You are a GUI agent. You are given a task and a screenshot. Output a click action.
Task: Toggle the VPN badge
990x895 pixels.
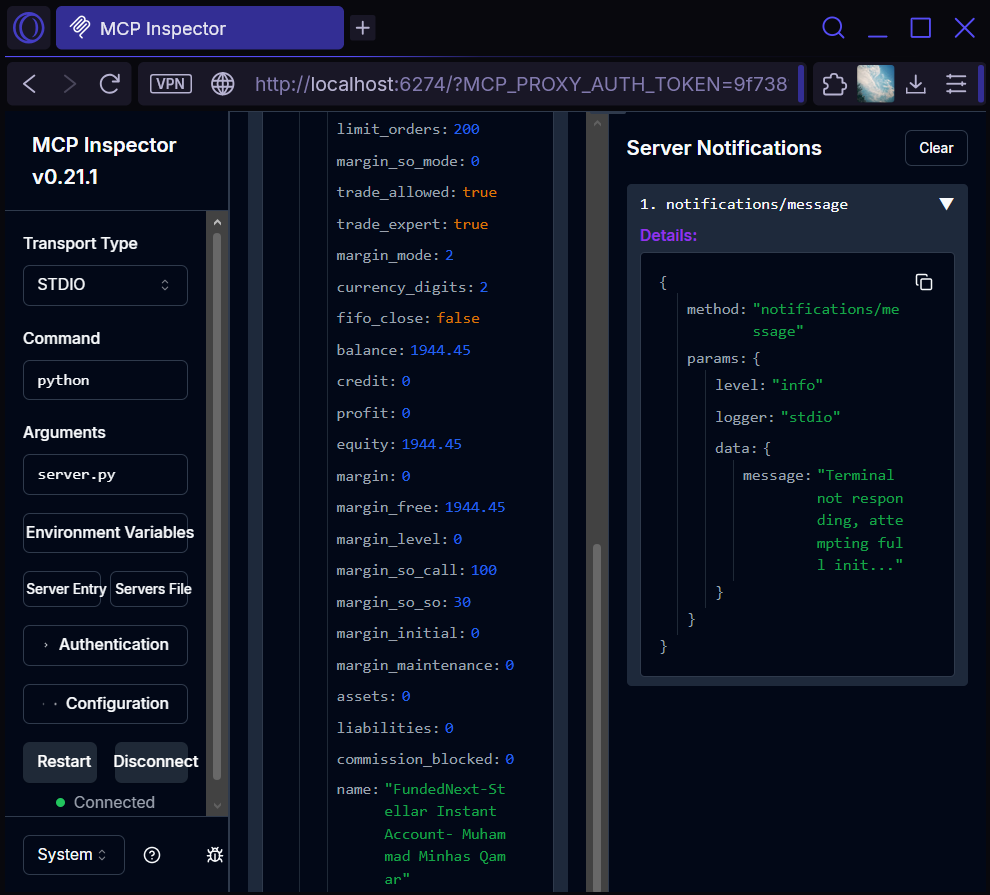coord(170,84)
